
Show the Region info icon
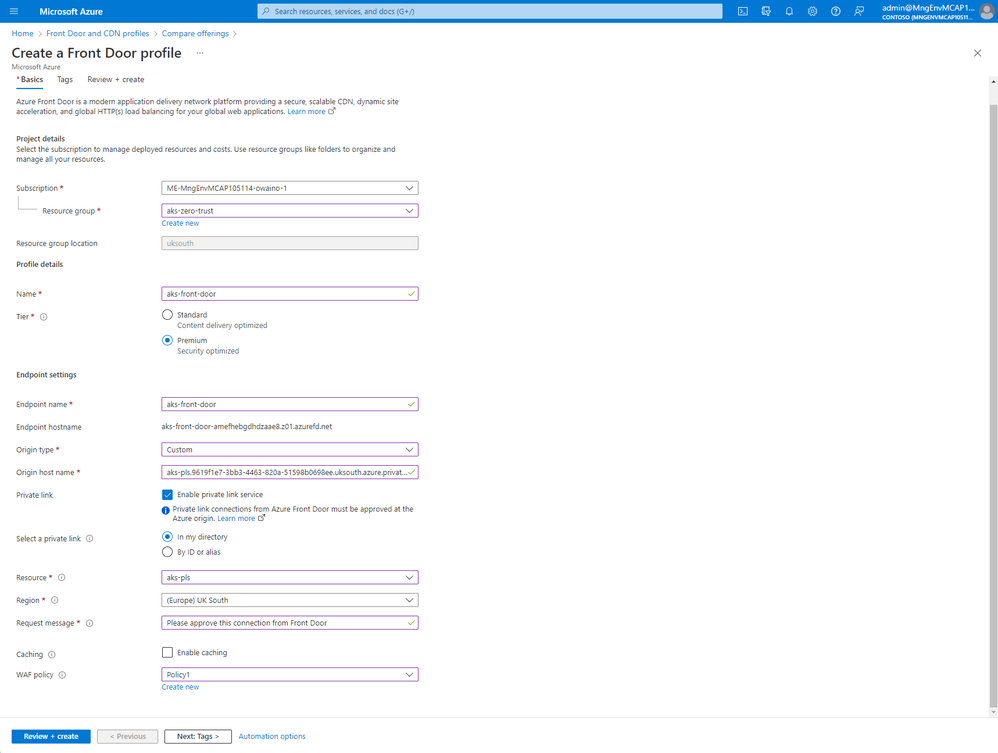(55, 600)
